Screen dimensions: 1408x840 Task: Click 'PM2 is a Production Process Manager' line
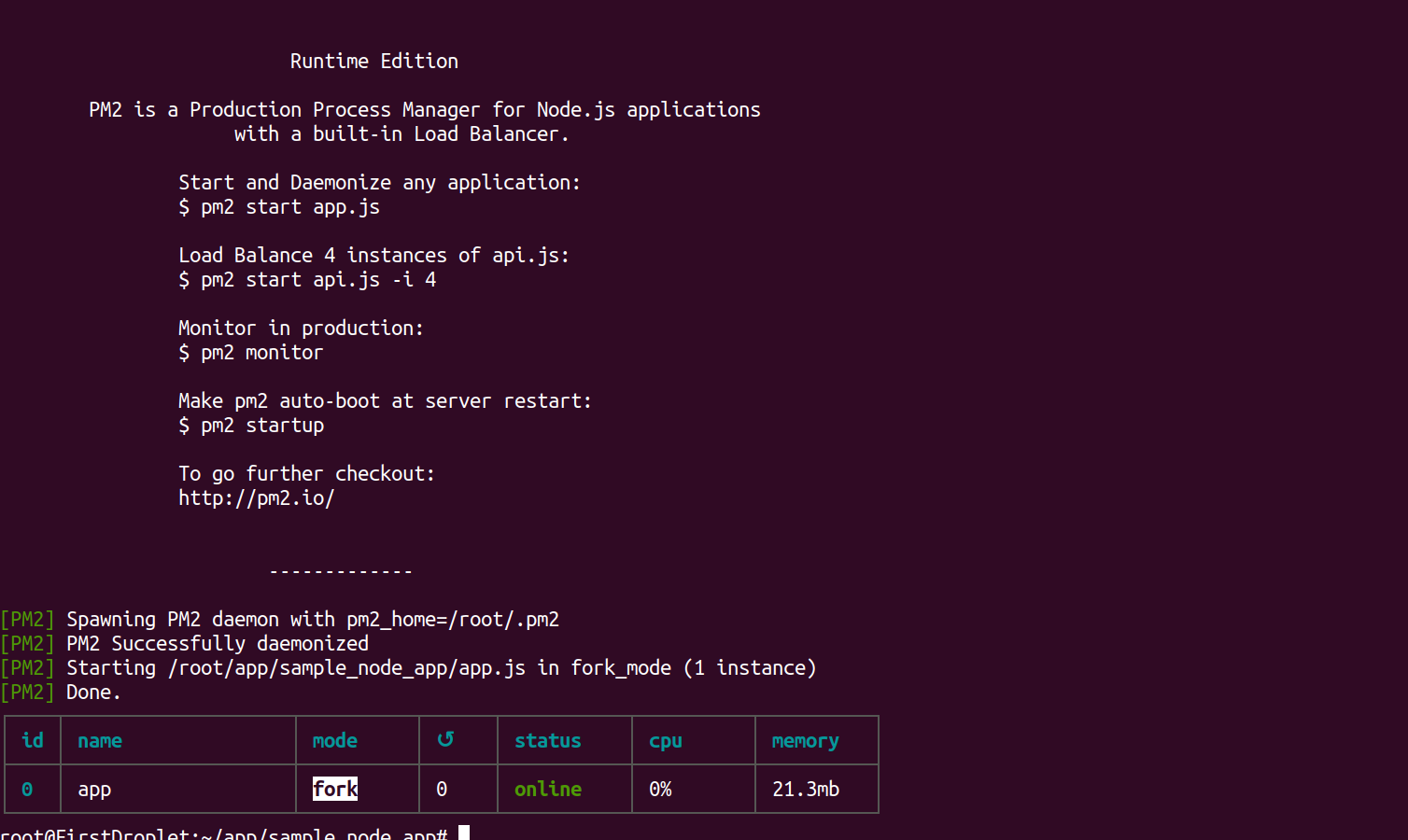click(x=425, y=109)
